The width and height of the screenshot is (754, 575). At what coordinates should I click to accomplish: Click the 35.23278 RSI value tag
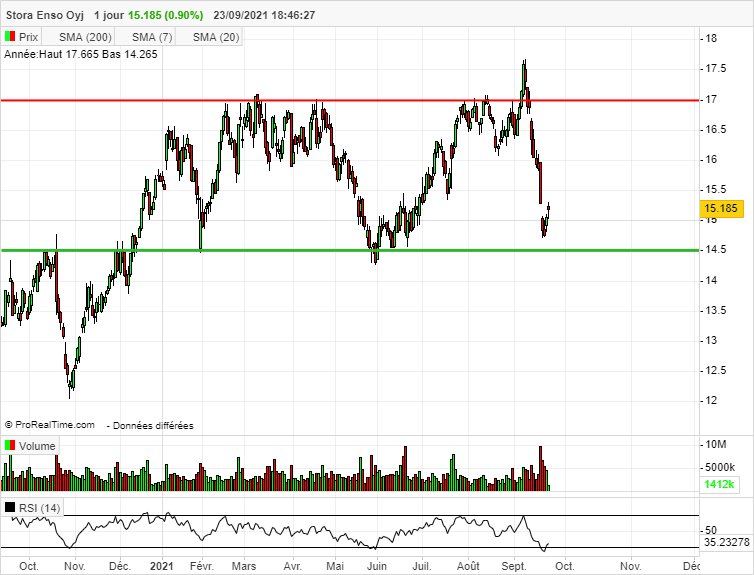pyautogui.click(x=726, y=542)
